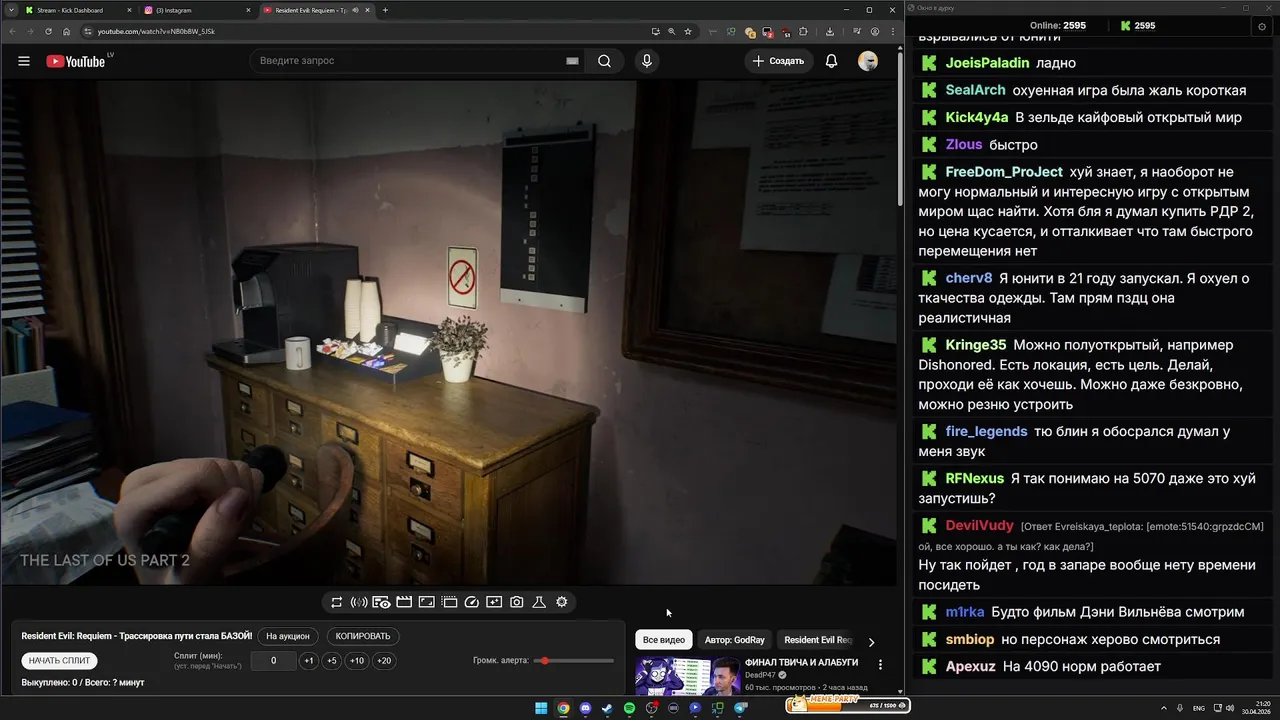This screenshot has height=720, width=1280.
Task: Open chat window settings gear
Action: (x=1261, y=26)
